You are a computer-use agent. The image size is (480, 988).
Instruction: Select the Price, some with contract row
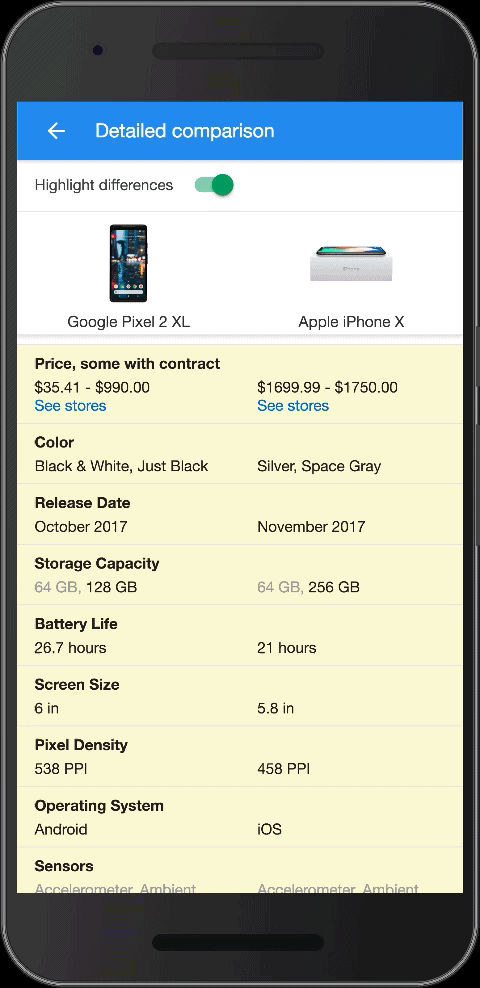coord(240,384)
